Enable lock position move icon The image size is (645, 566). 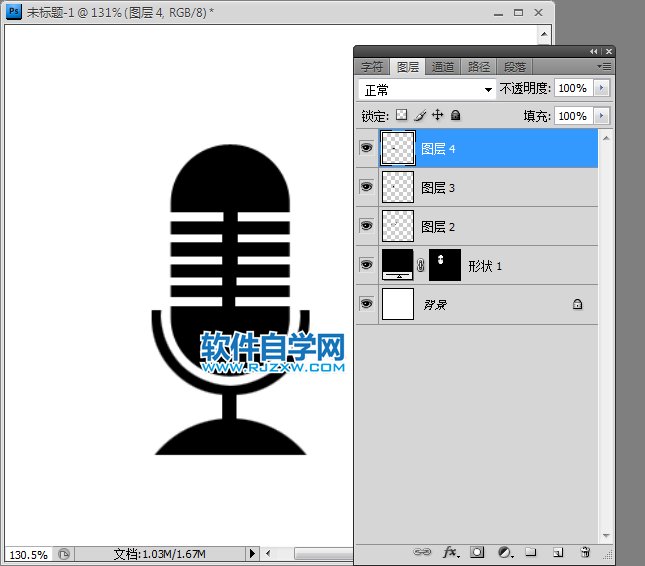point(438,115)
